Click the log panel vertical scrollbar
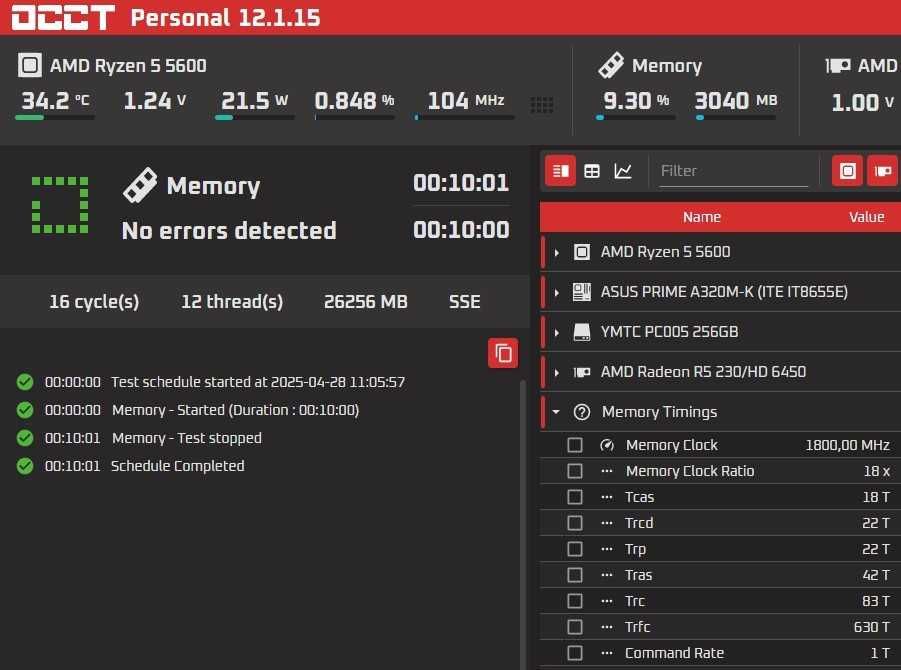 [x=523, y=524]
